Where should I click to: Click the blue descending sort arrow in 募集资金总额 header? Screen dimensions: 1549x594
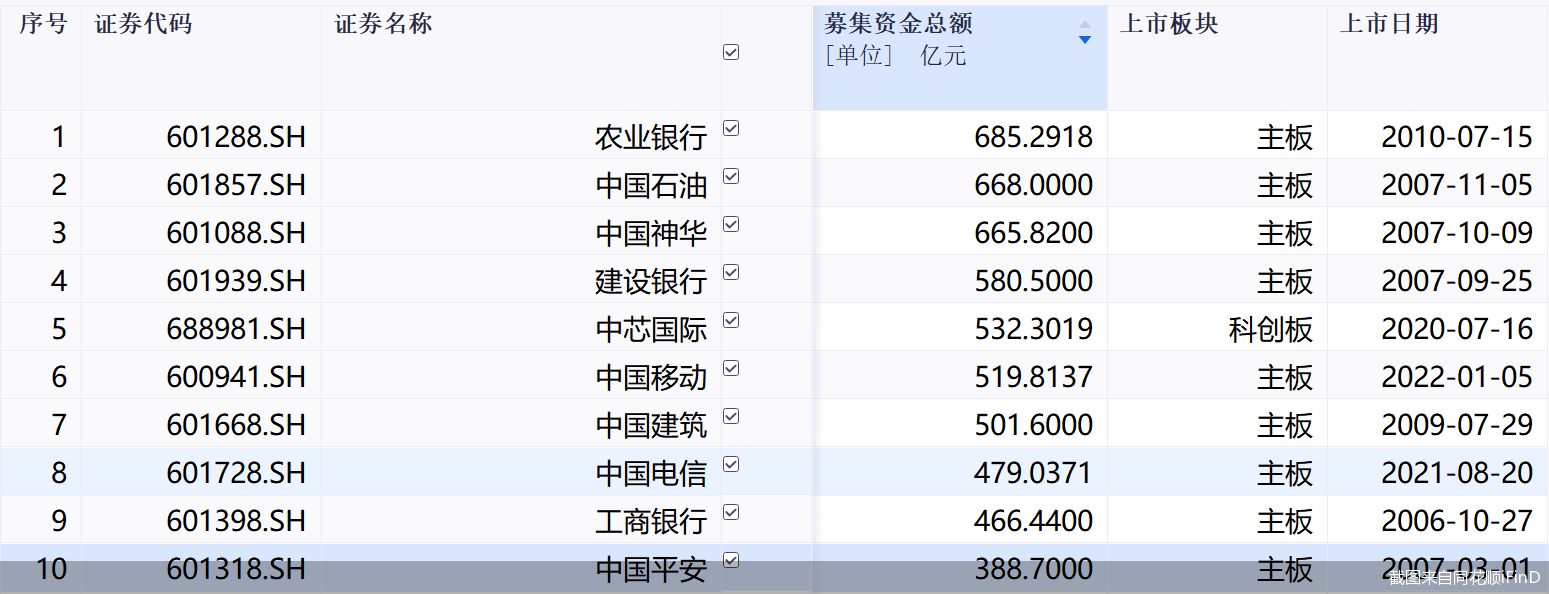(1085, 40)
